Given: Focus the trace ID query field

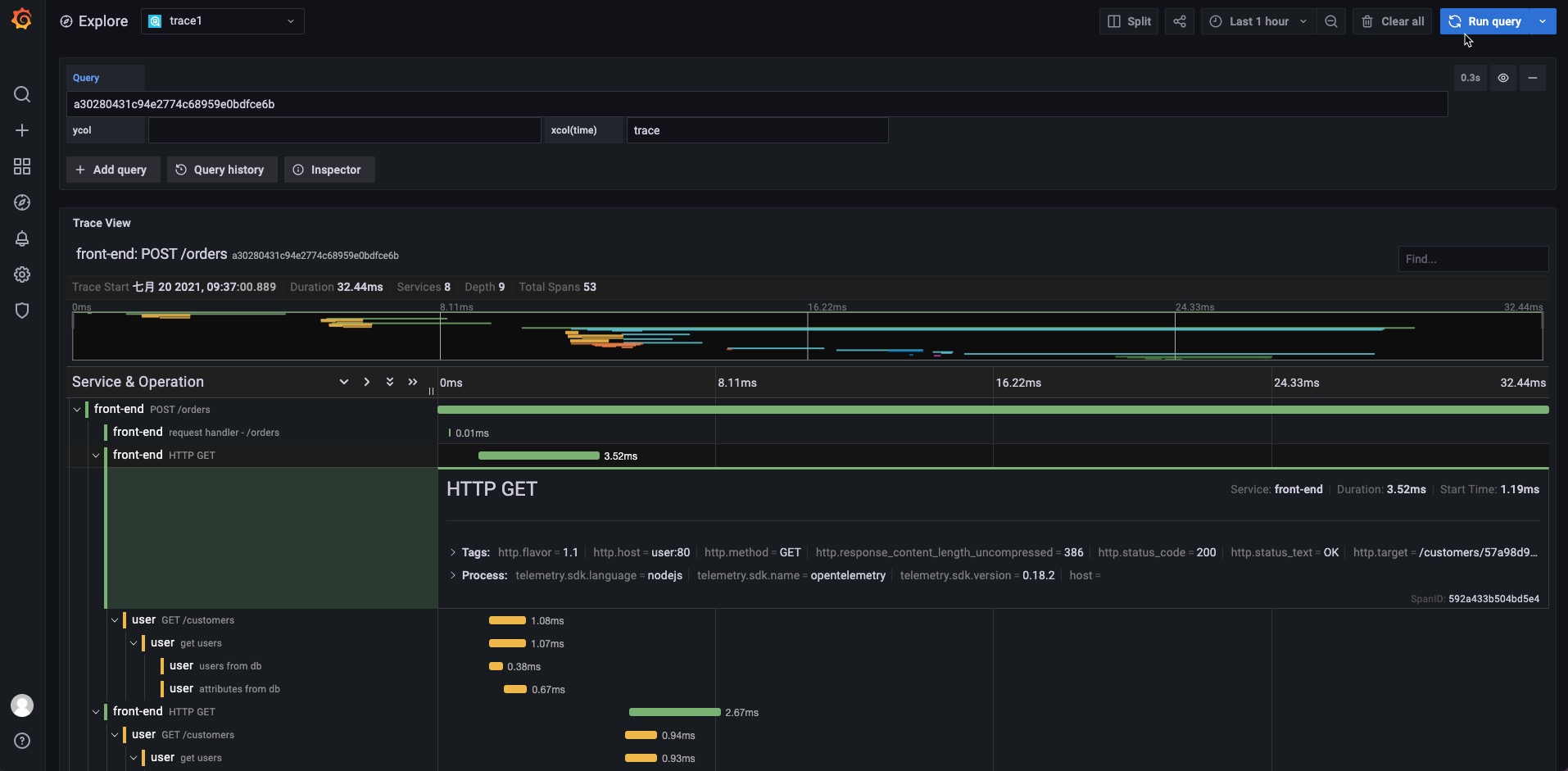Looking at the screenshot, I should point(757,104).
